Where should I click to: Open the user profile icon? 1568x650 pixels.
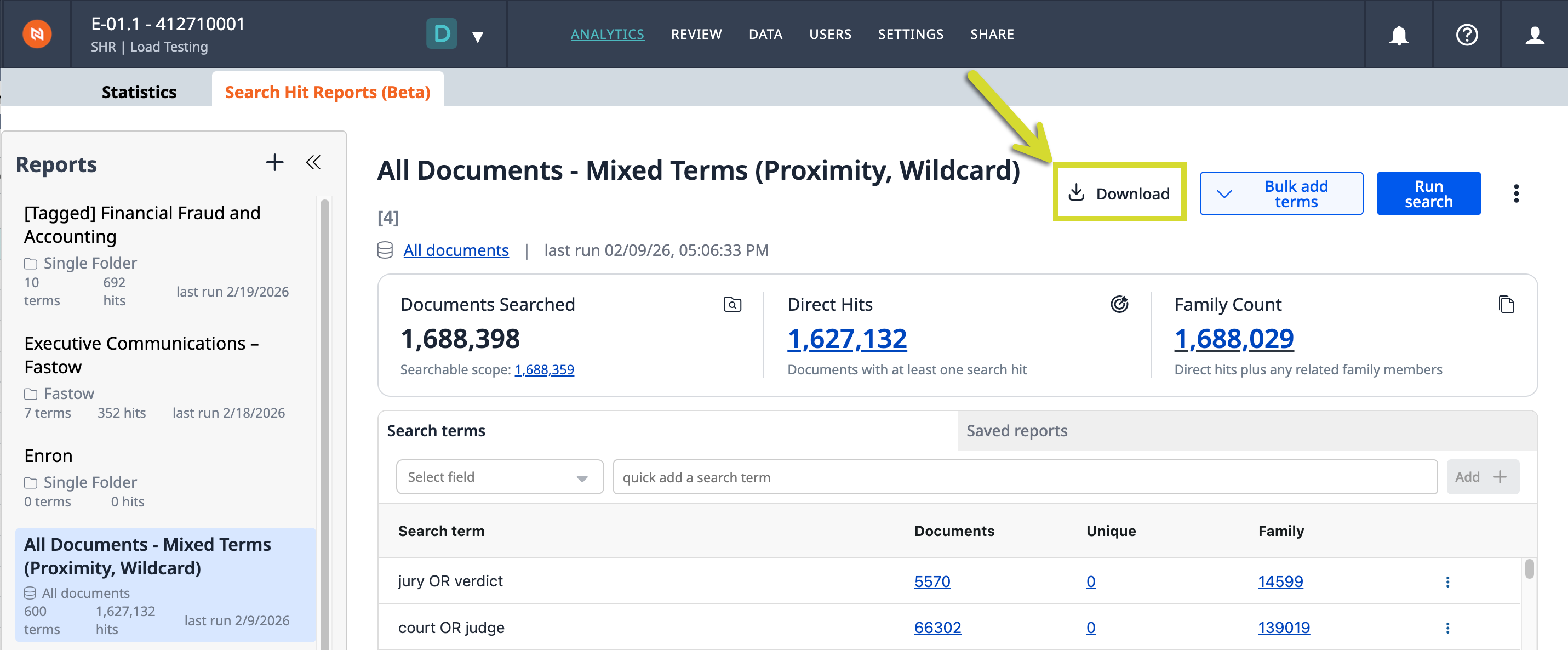[1535, 35]
